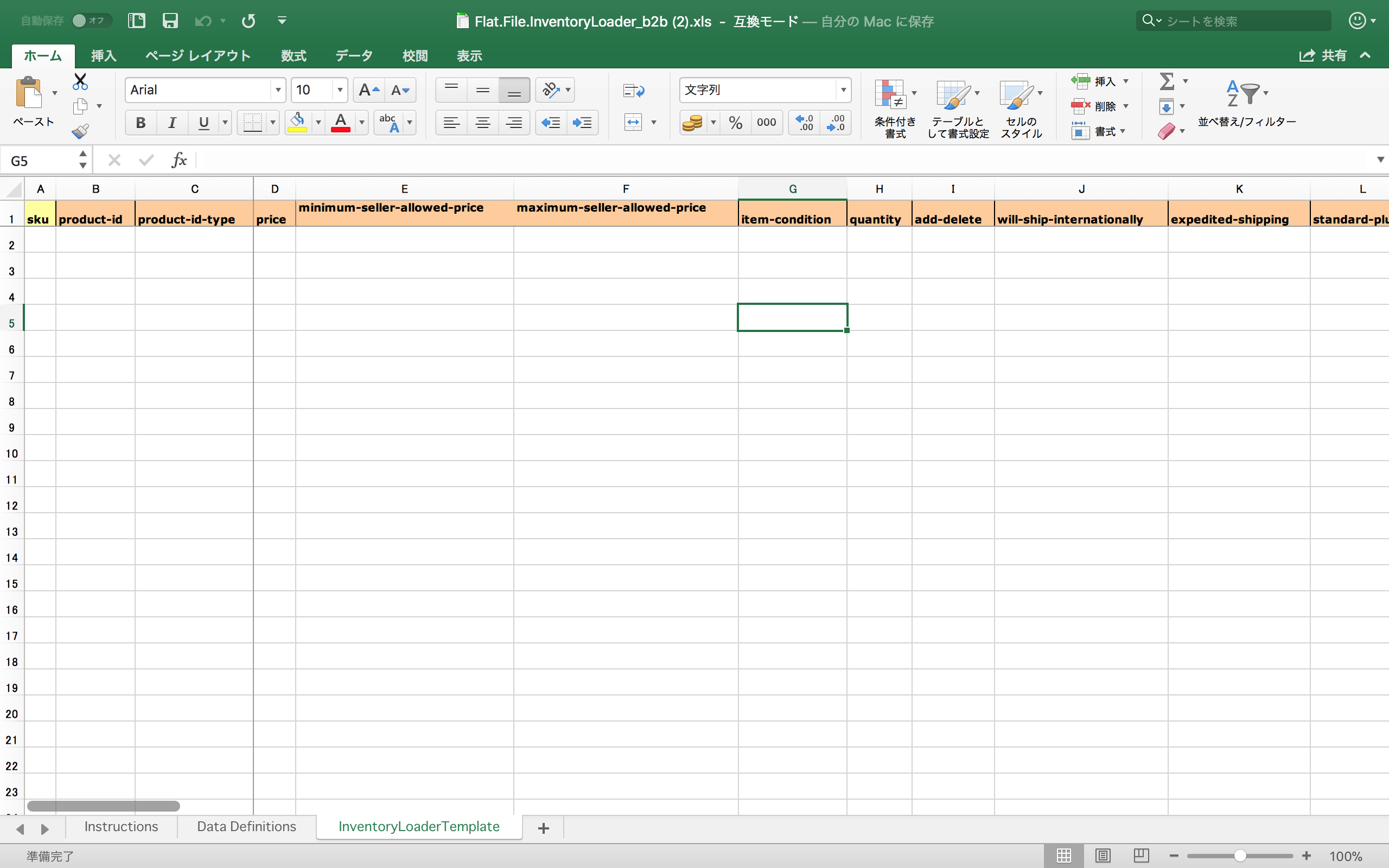Click the text orientation icon
The width and height of the screenshot is (1389, 868).
[551, 90]
